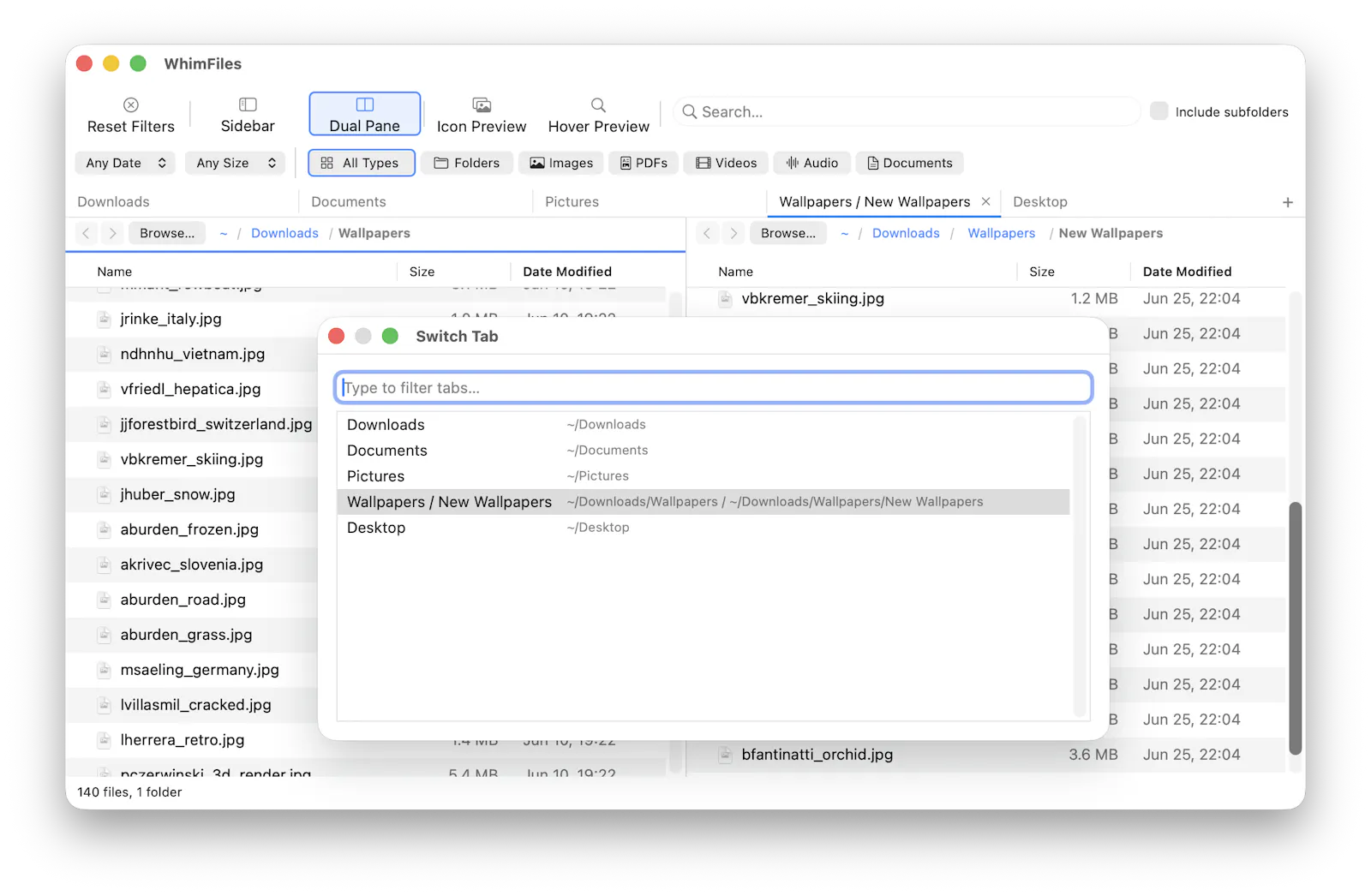Click jrinke_italy.jpg file icon
Image resolution: width=1371 pixels, height=896 pixels.
point(104,319)
